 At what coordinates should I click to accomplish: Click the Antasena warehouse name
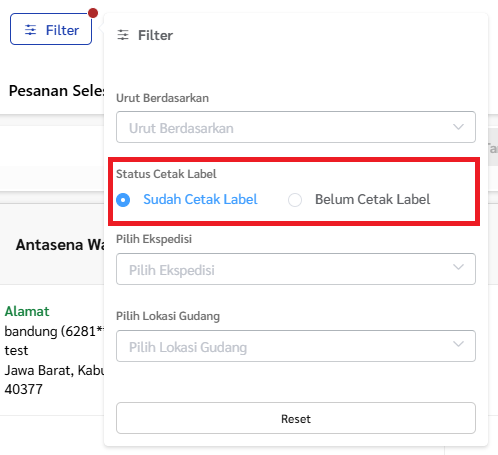(x=60, y=245)
